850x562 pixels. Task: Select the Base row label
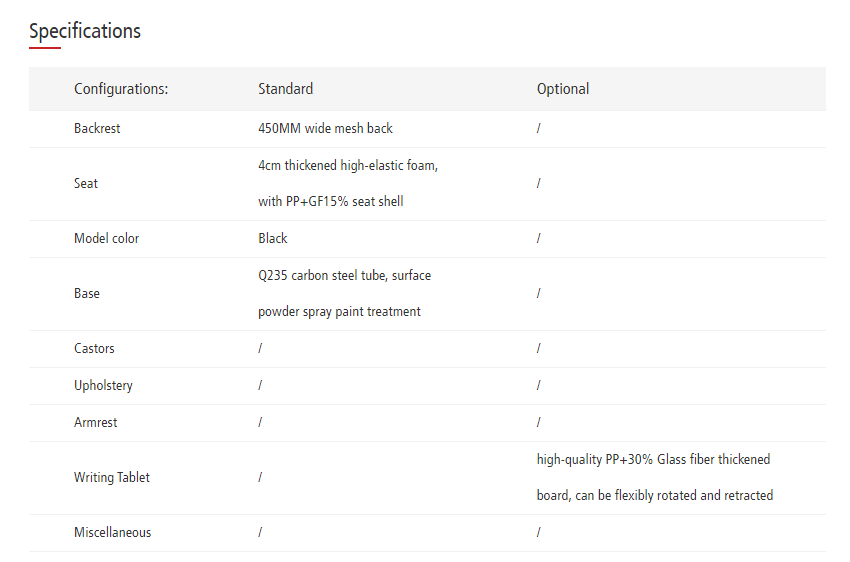87,294
